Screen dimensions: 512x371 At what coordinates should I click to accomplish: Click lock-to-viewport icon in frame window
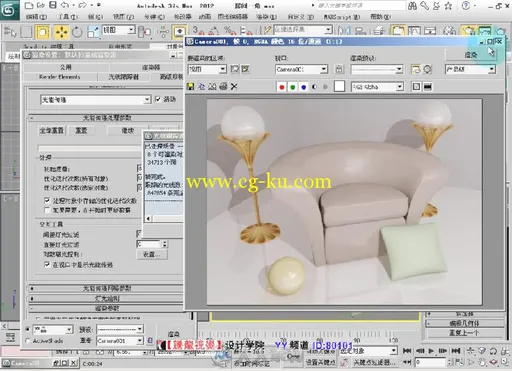tap(339, 69)
